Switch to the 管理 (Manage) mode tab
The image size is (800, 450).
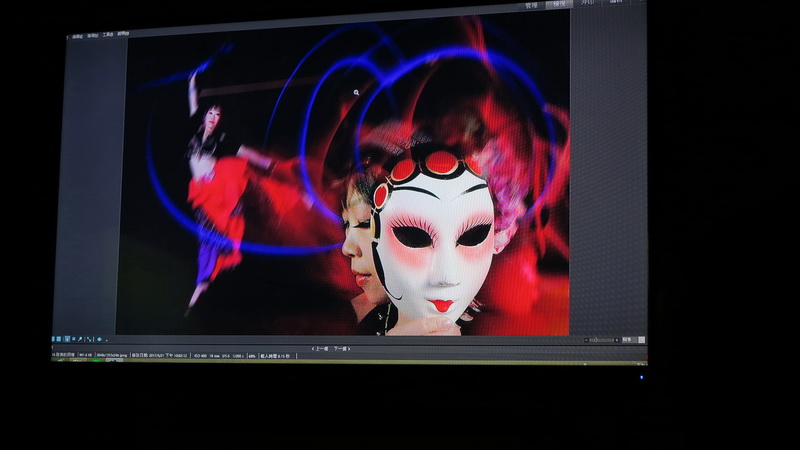[x=531, y=5]
